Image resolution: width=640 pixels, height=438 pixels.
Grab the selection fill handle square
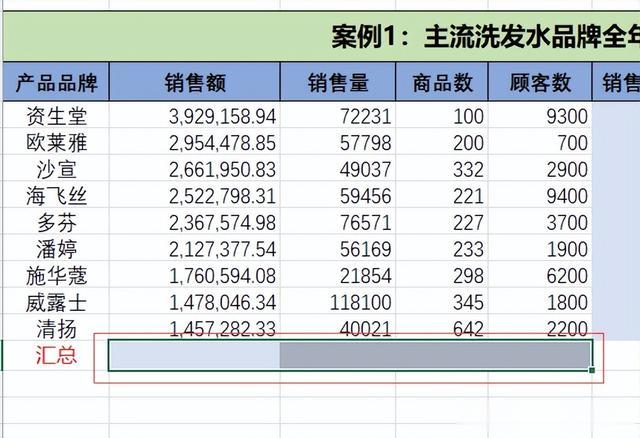click(592, 370)
